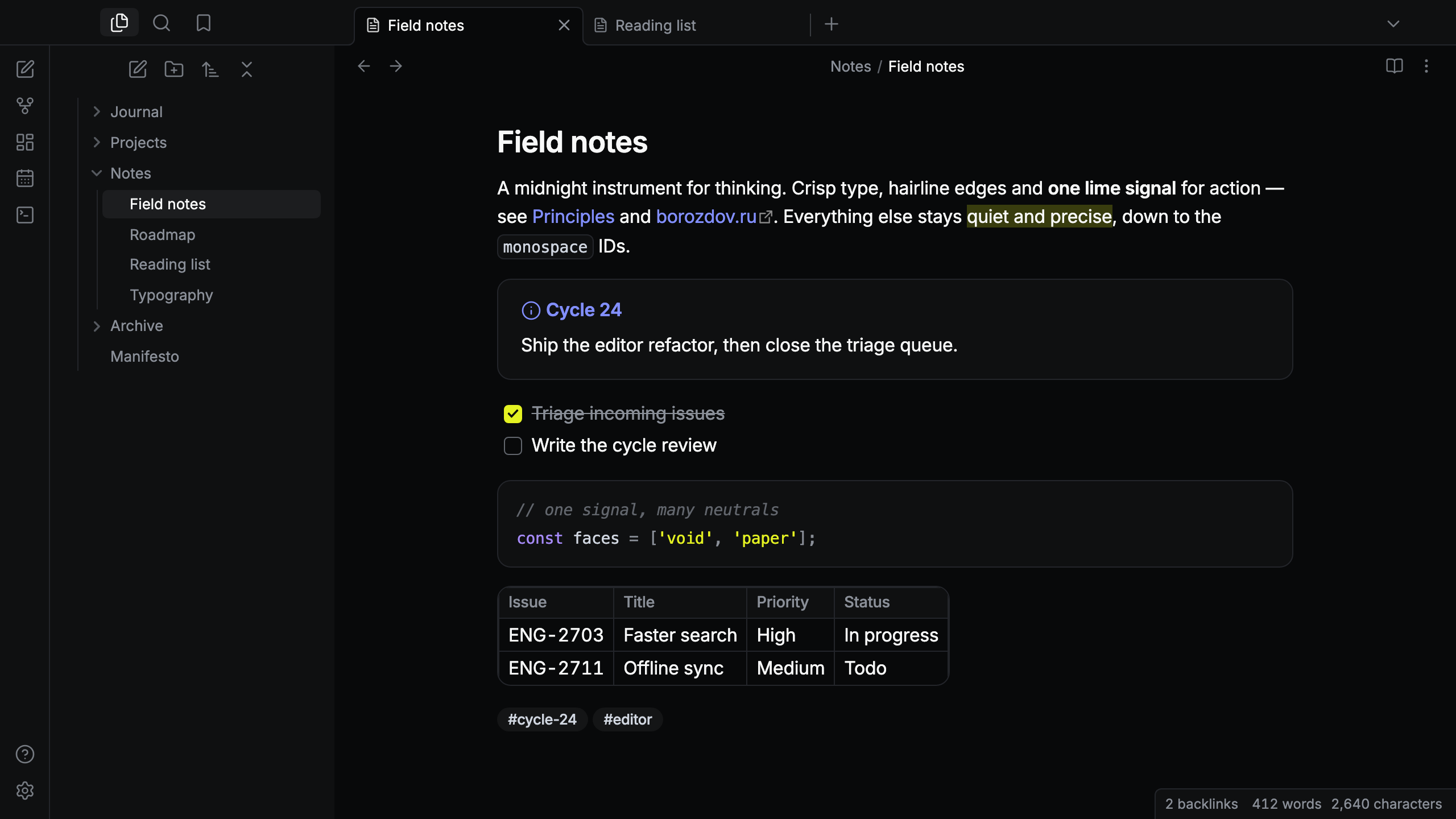Click the Issue column header
1456x819 pixels.
pyautogui.click(x=556, y=602)
